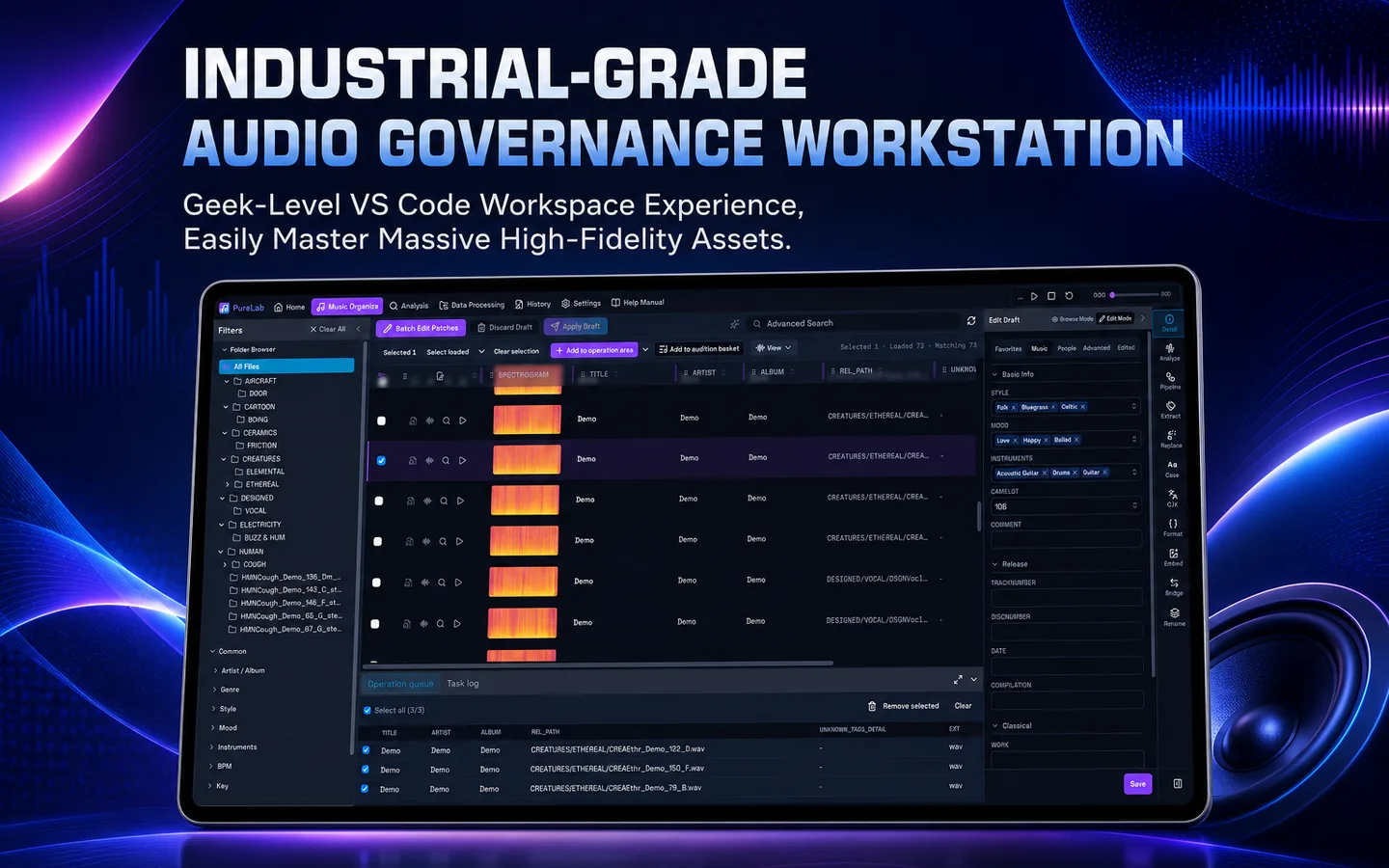Open the CJK tool in right sidebar
Screen dimensions: 1389x868
click(1173, 498)
